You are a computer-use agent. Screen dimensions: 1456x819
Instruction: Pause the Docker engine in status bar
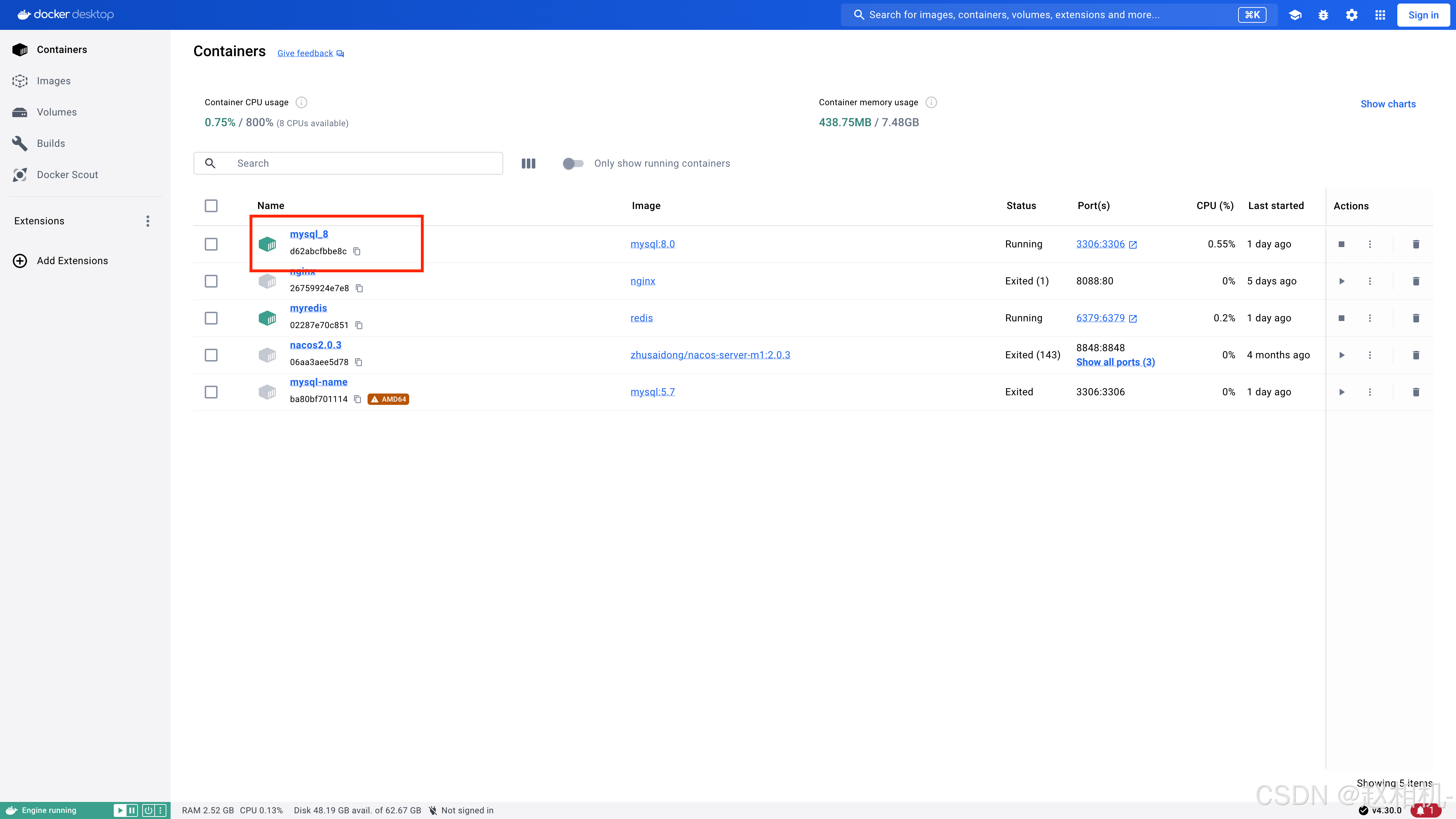[x=132, y=810]
